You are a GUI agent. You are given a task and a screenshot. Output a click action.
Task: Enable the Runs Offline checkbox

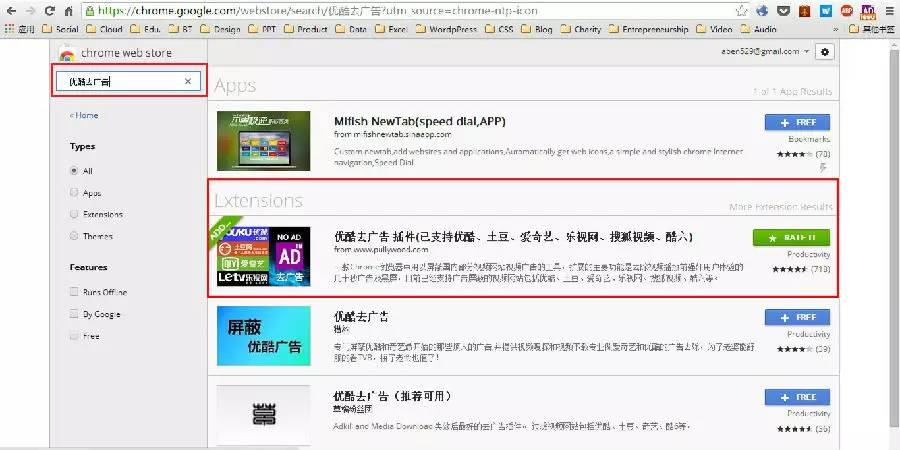pyautogui.click(x=74, y=292)
